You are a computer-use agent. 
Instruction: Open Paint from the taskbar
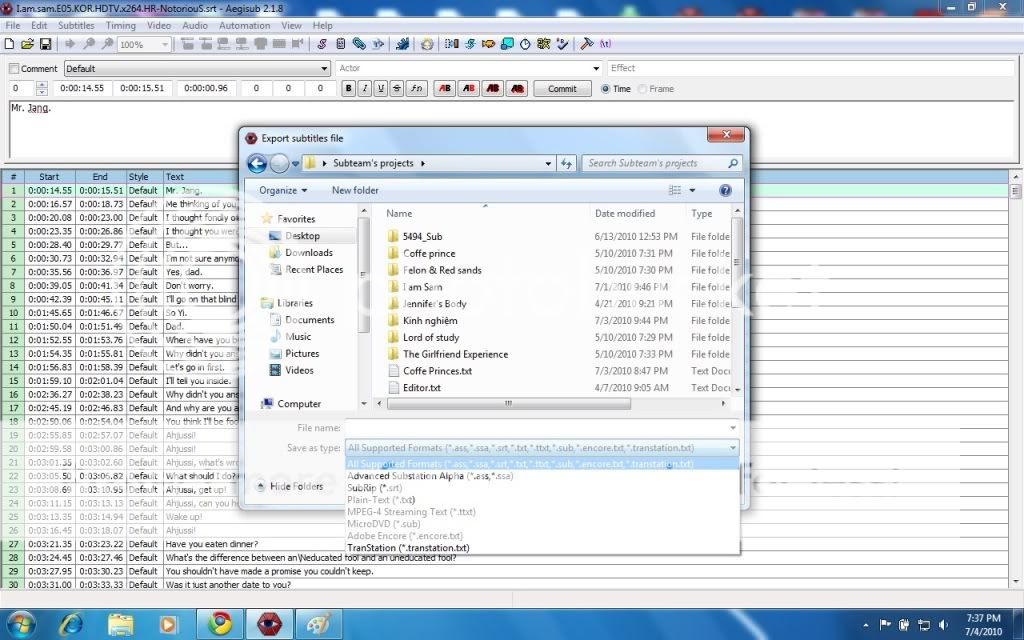(319, 624)
